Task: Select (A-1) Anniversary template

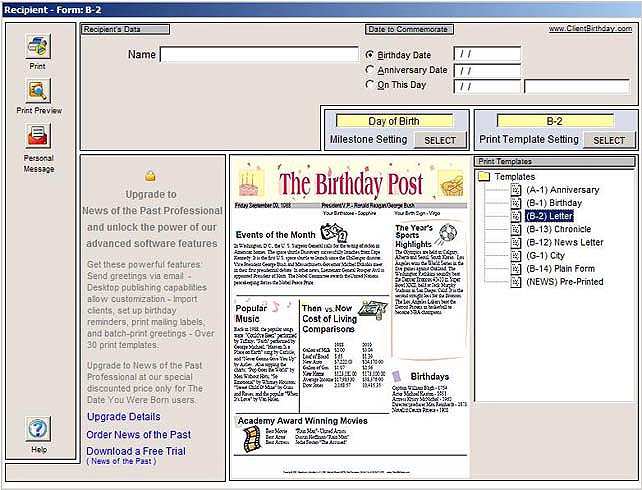Action: tap(563, 190)
